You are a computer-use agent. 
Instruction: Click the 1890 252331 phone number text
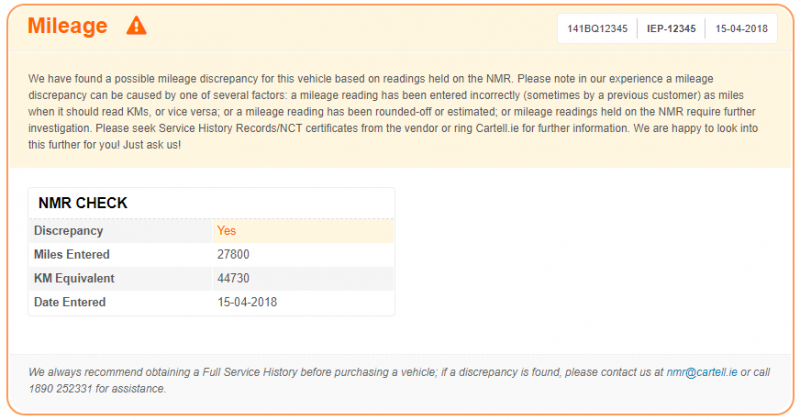(x=60, y=389)
